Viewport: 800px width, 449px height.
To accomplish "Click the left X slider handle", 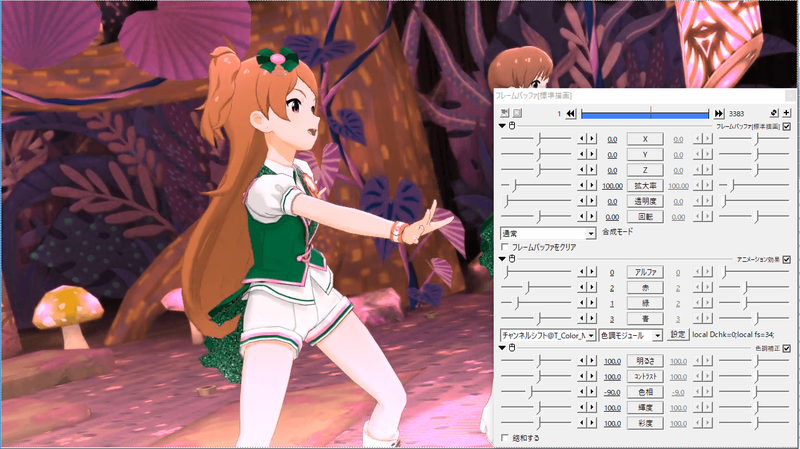I will click(538, 139).
